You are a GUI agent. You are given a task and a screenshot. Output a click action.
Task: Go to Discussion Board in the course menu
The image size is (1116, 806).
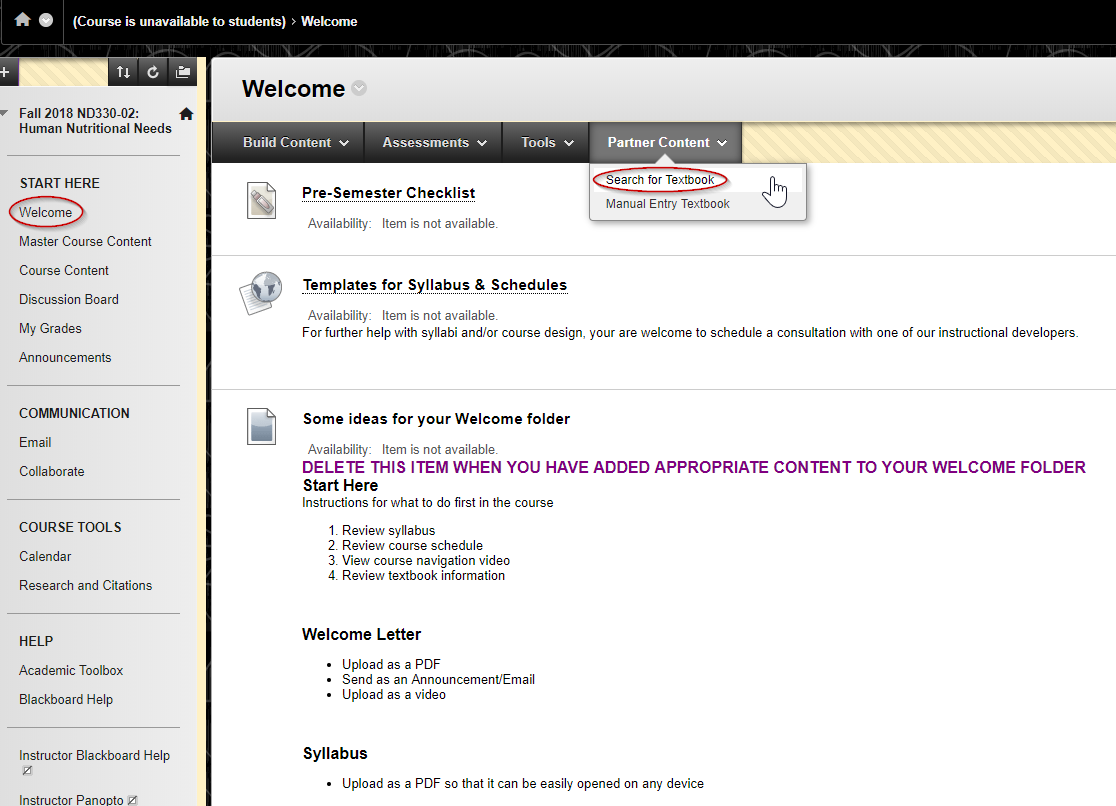68,299
